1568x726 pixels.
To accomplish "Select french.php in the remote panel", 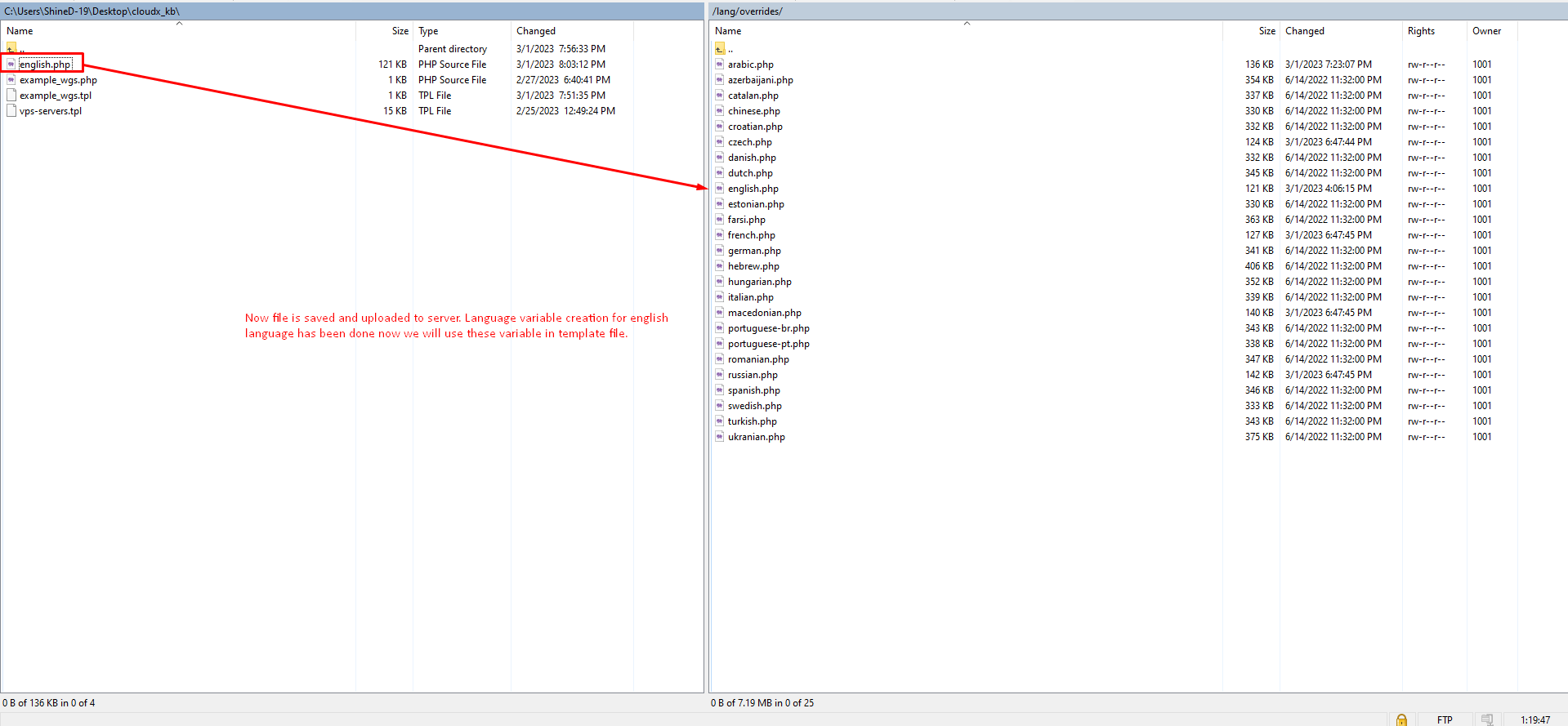I will pyautogui.click(x=752, y=235).
